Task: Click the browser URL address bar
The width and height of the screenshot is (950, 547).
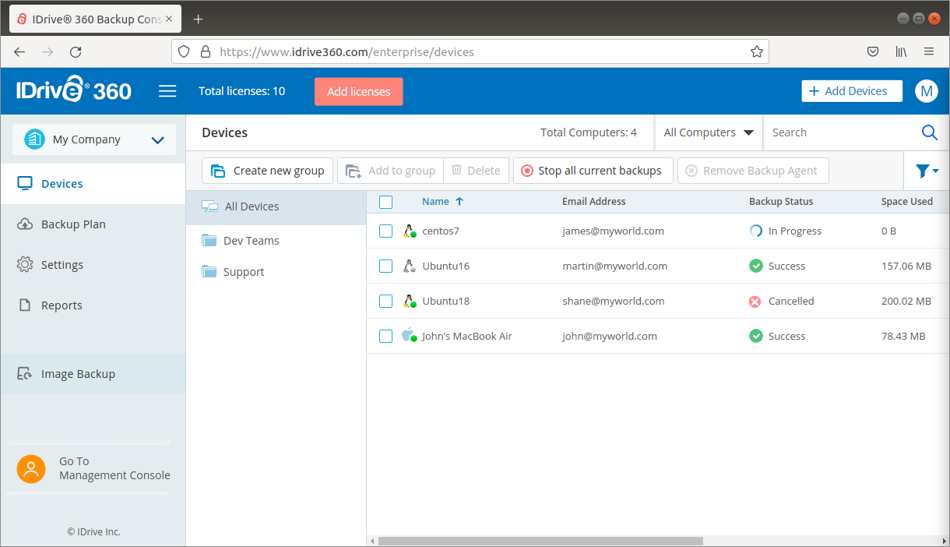Action: tap(470, 52)
